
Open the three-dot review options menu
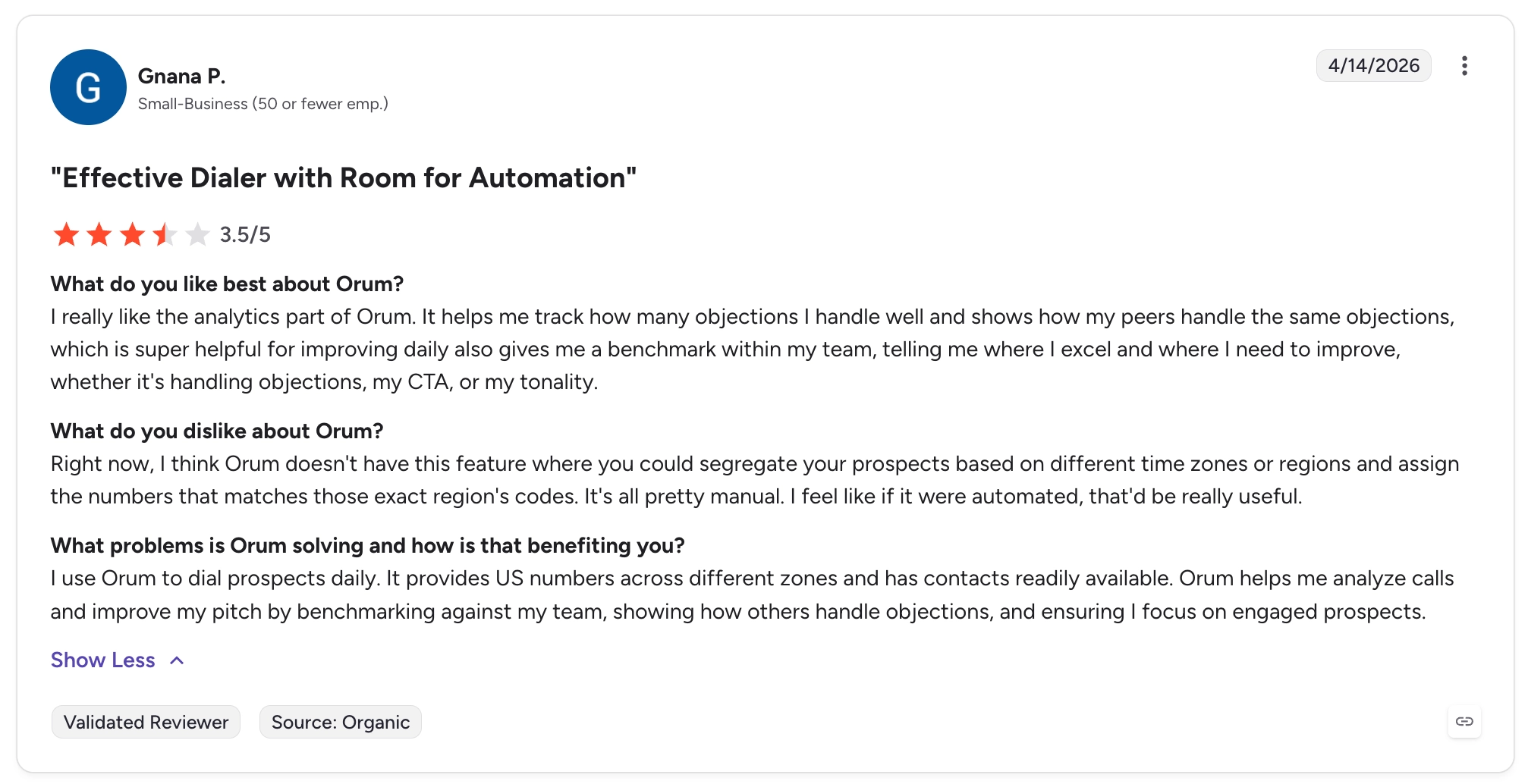coord(1464,66)
